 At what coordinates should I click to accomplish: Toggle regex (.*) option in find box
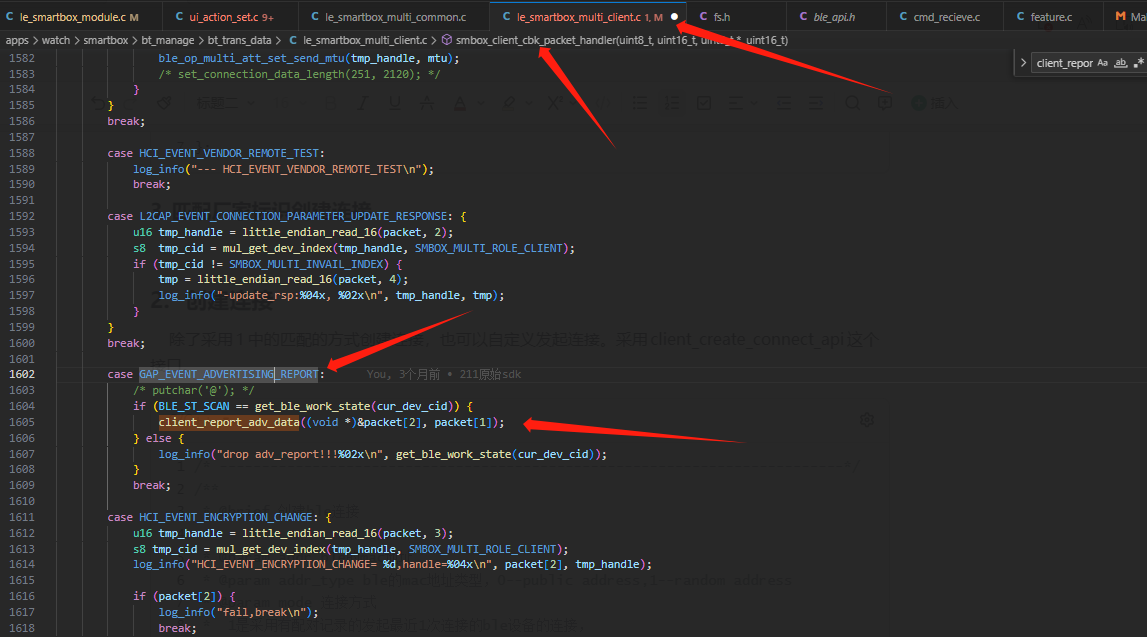[1138, 63]
